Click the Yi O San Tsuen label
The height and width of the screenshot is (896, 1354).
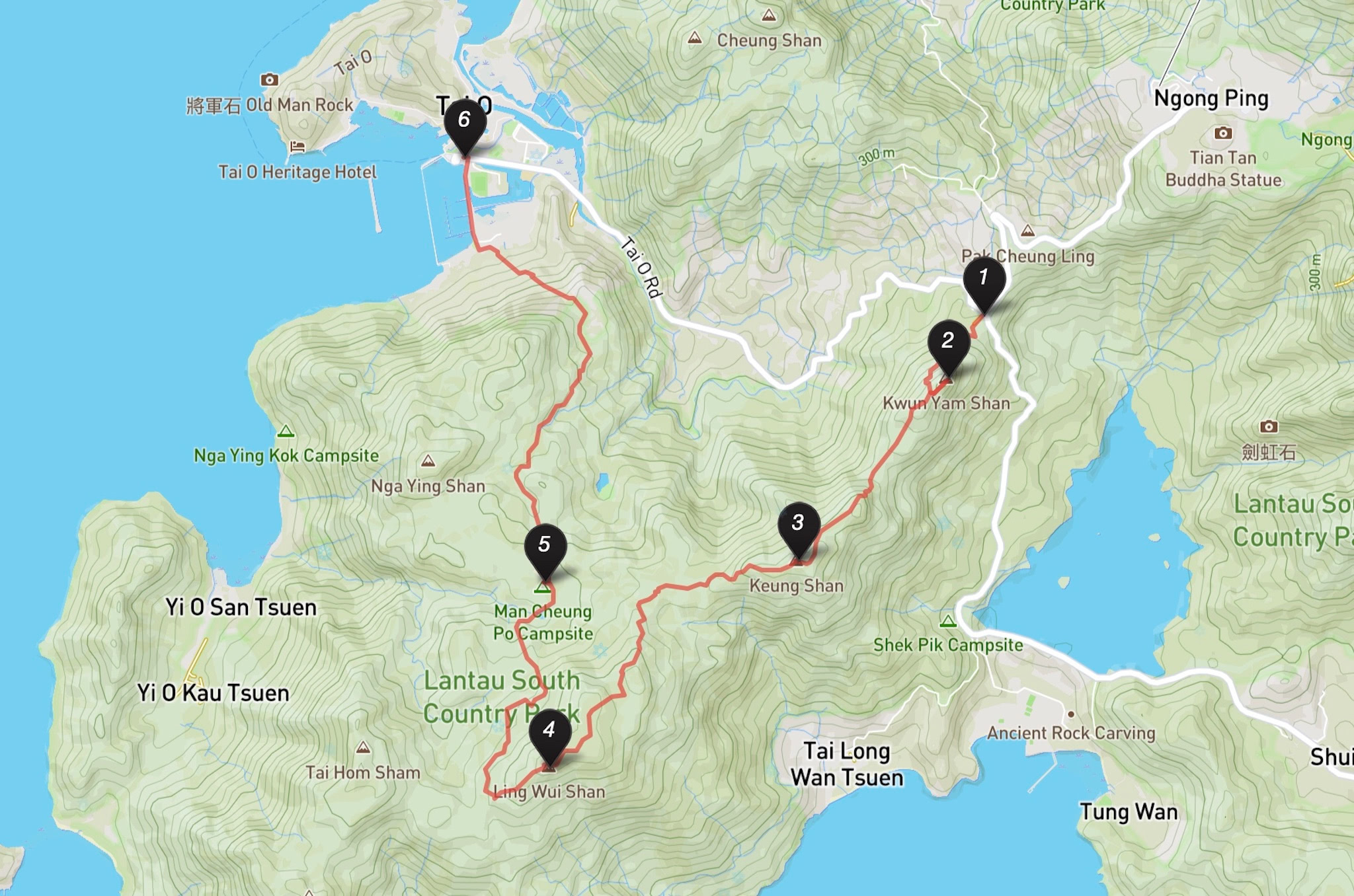point(241,607)
